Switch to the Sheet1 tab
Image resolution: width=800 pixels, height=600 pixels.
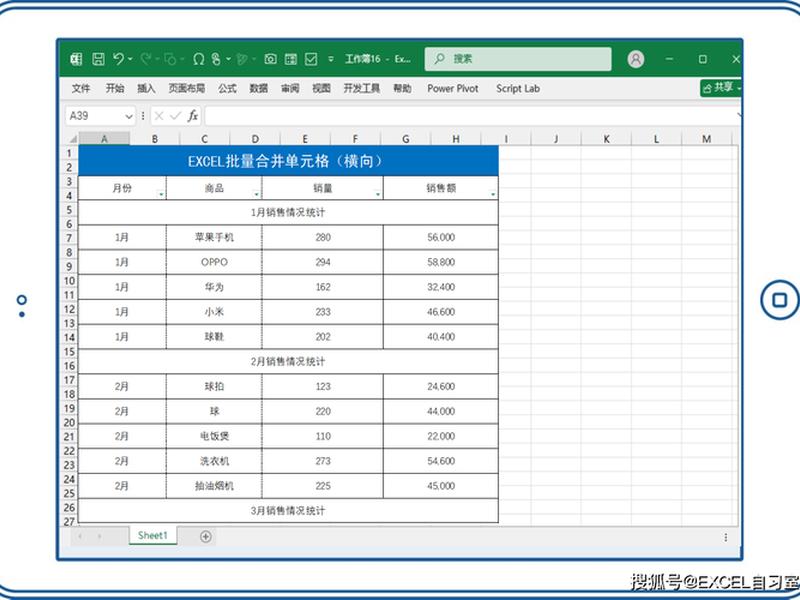click(153, 535)
